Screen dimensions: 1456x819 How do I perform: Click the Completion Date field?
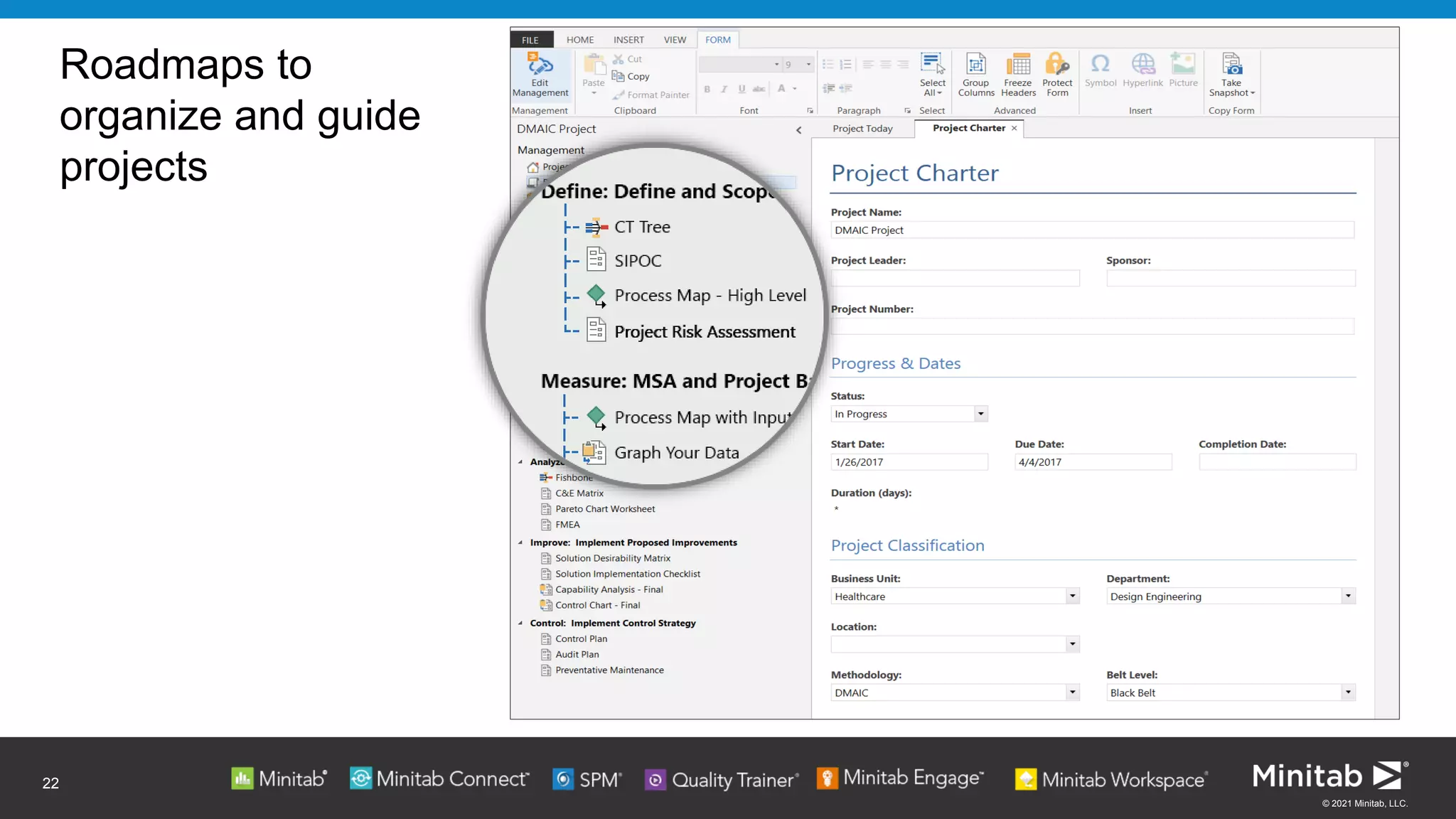pyautogui.click(x=1278, y=462)
